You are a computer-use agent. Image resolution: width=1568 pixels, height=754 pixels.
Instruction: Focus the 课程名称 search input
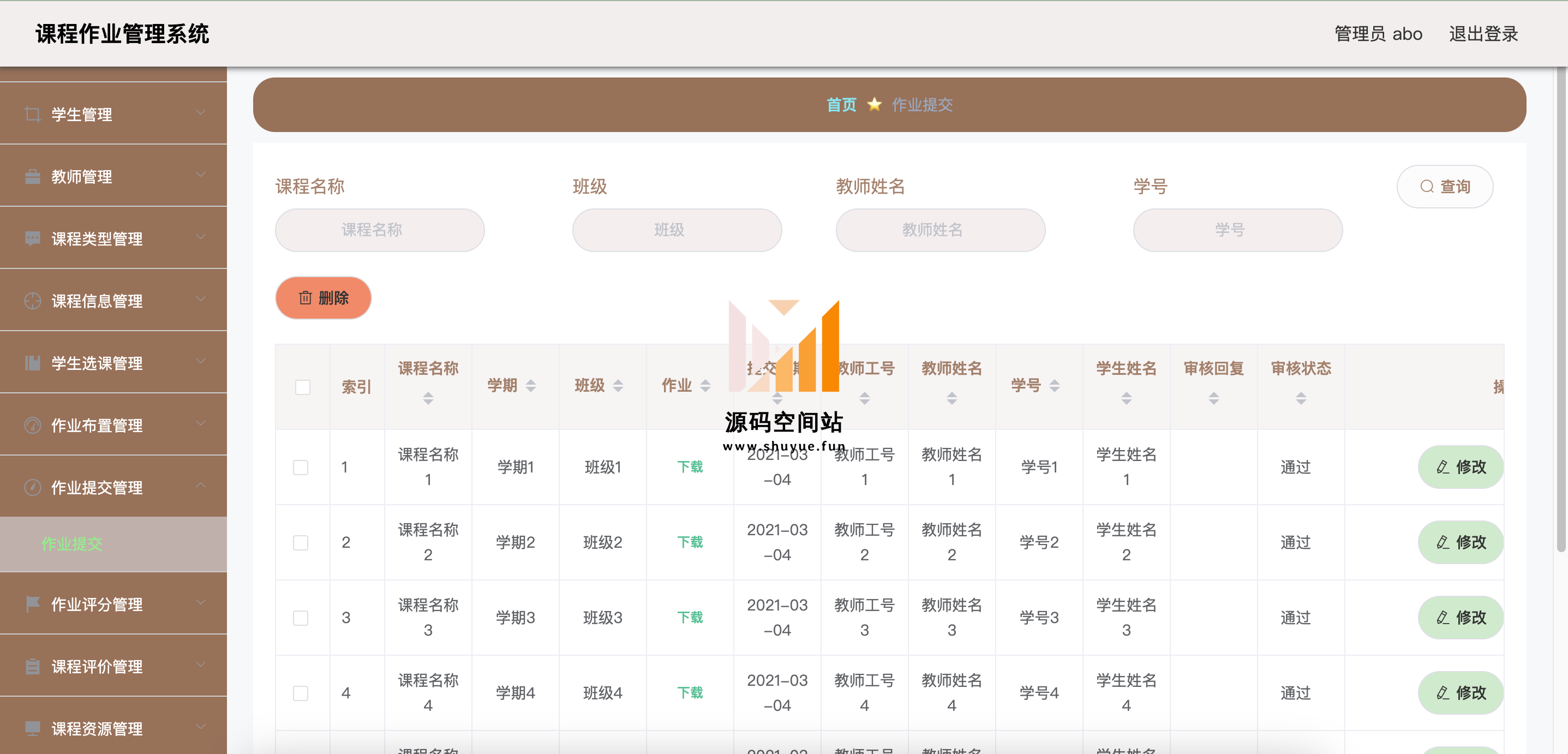pos(380,230)
